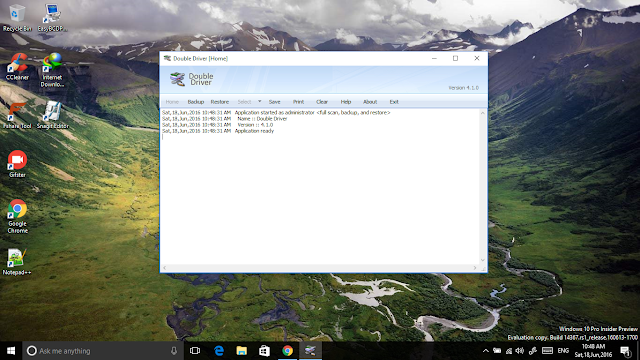Open the Backup menu in Double Driver
The width and height of the screenshot is (640, 360).
coord(196,102)
